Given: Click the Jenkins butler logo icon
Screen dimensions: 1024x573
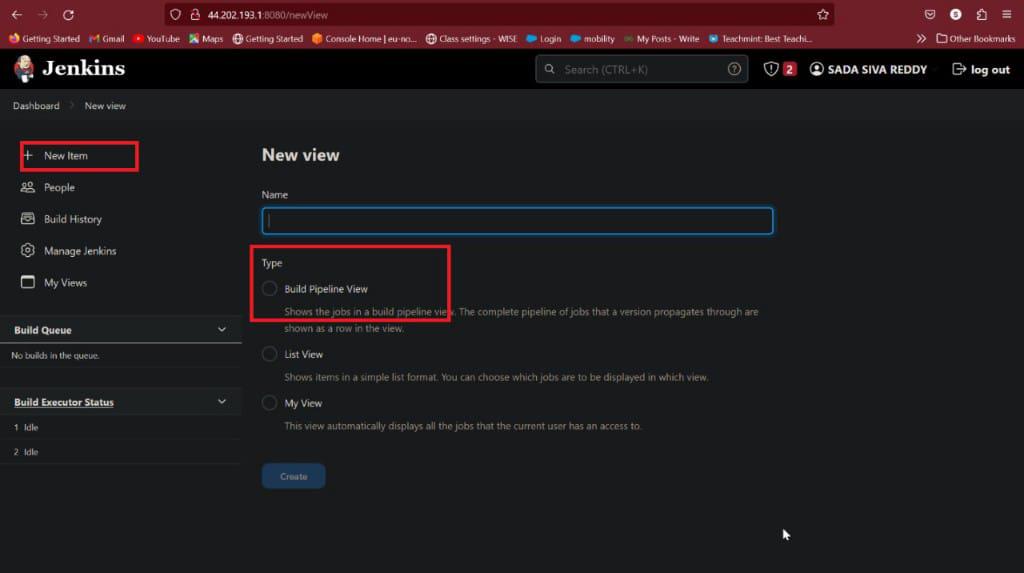Looking at the screenshot, I should click(x=24, y=69).
